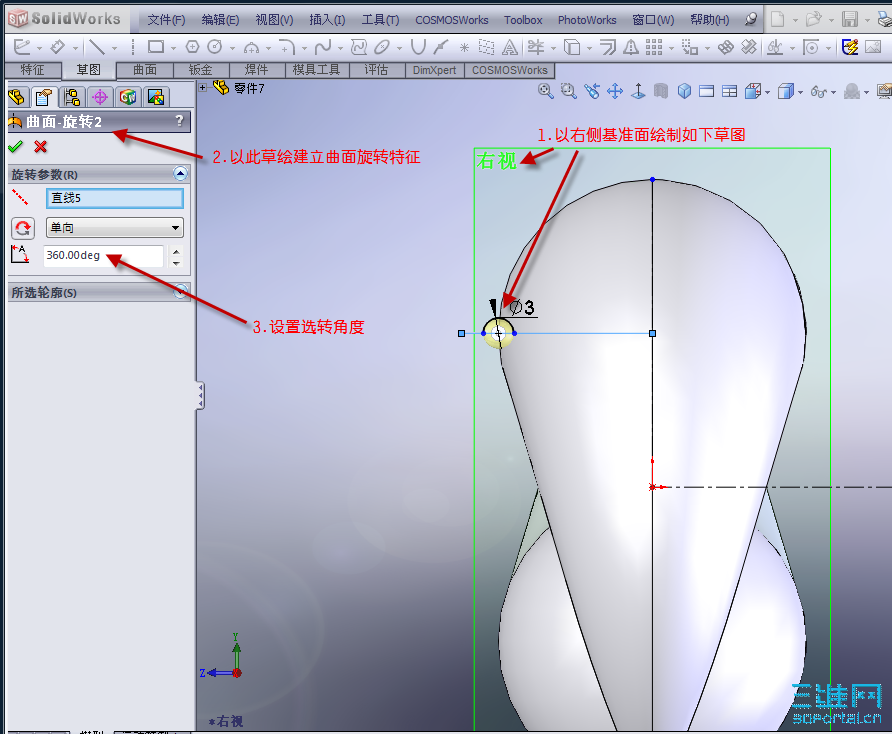Click the Previous View icon
Screen dimensions: 892x734
coord(592,91)
